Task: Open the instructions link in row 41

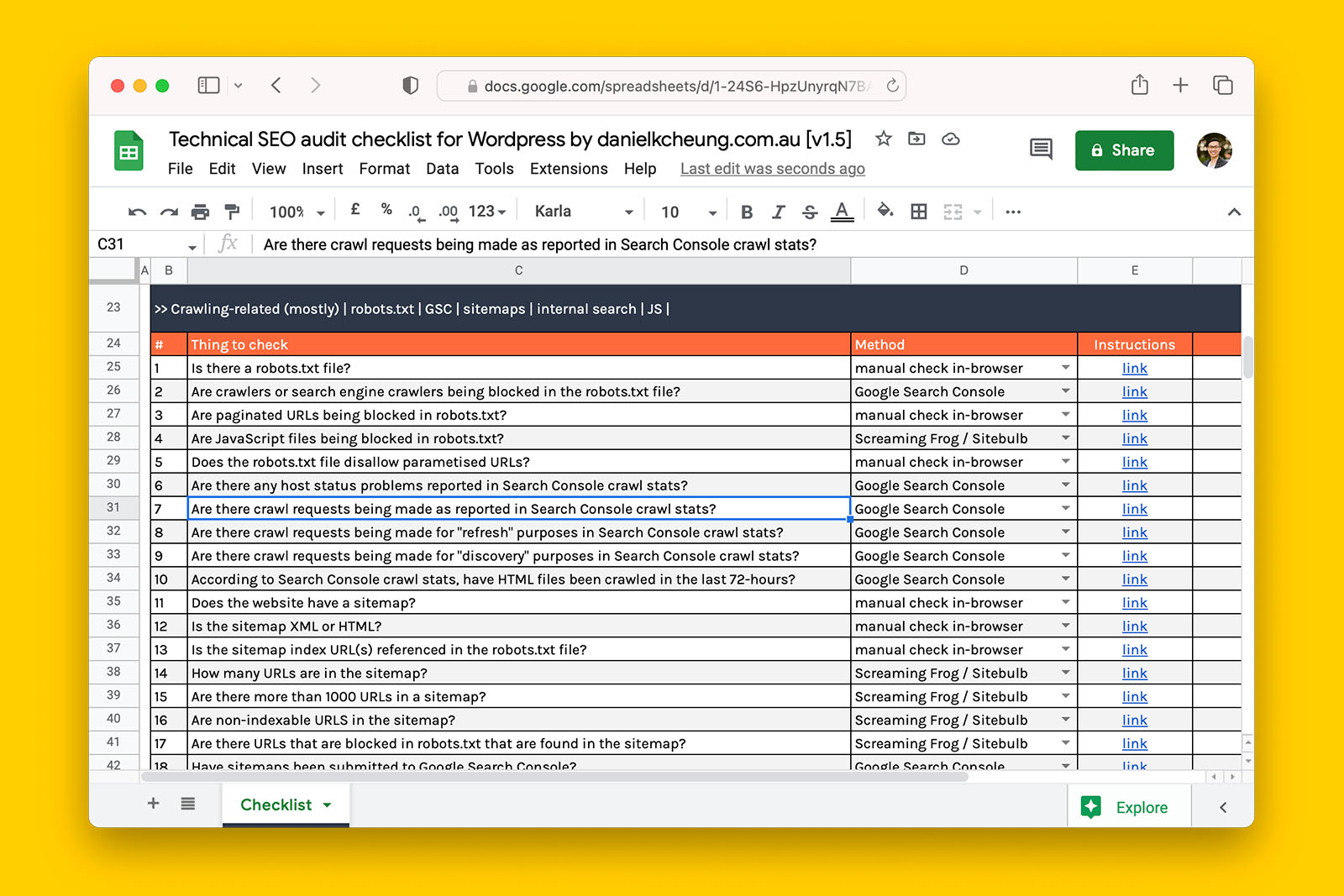Action: click(x=1135, y=744)
